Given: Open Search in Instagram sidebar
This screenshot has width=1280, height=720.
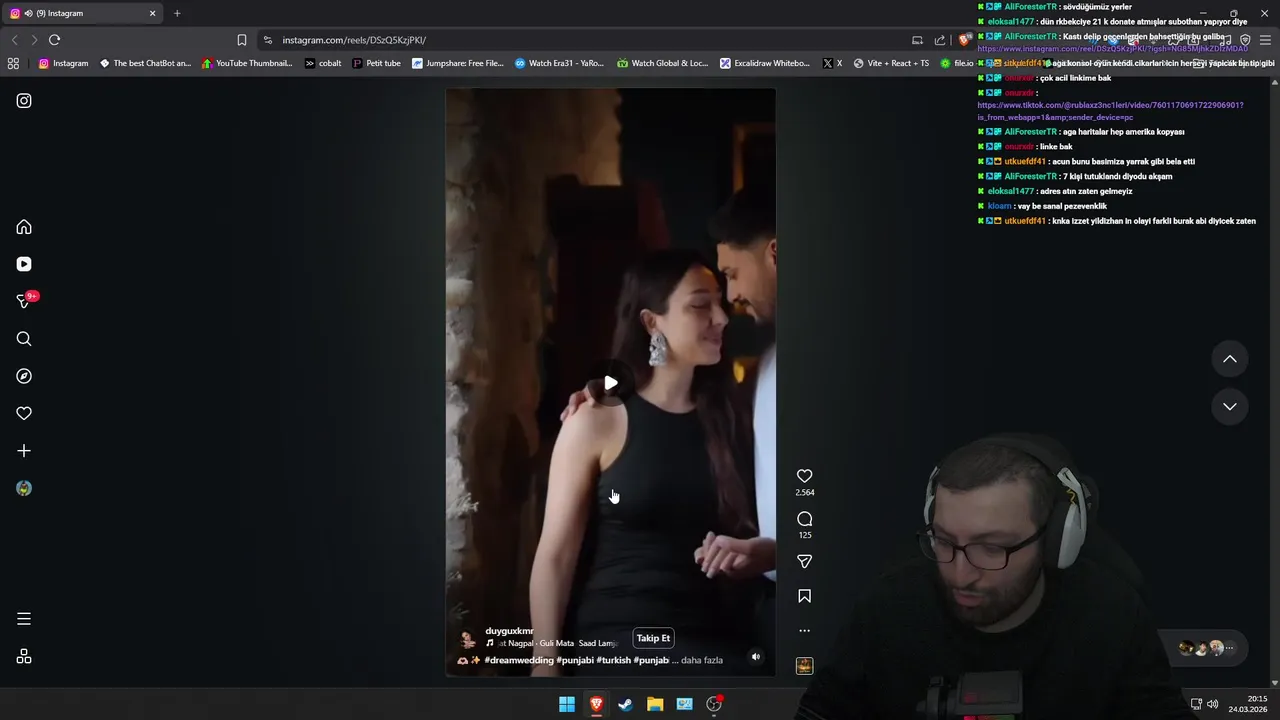Looking at the screenshot, I should click(x=24, y=339).
